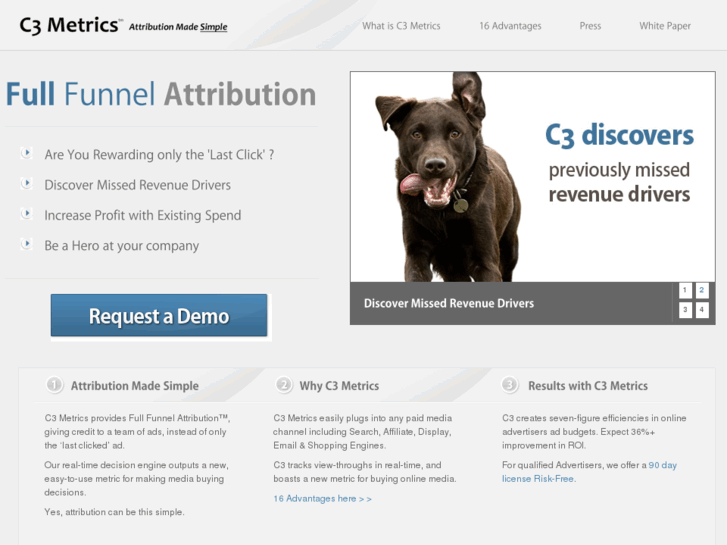Viewport: 727px width, 545px height.
Task: Follow the 16 Advantages here link
Action: pyautogui.click(x=322, y=499)
